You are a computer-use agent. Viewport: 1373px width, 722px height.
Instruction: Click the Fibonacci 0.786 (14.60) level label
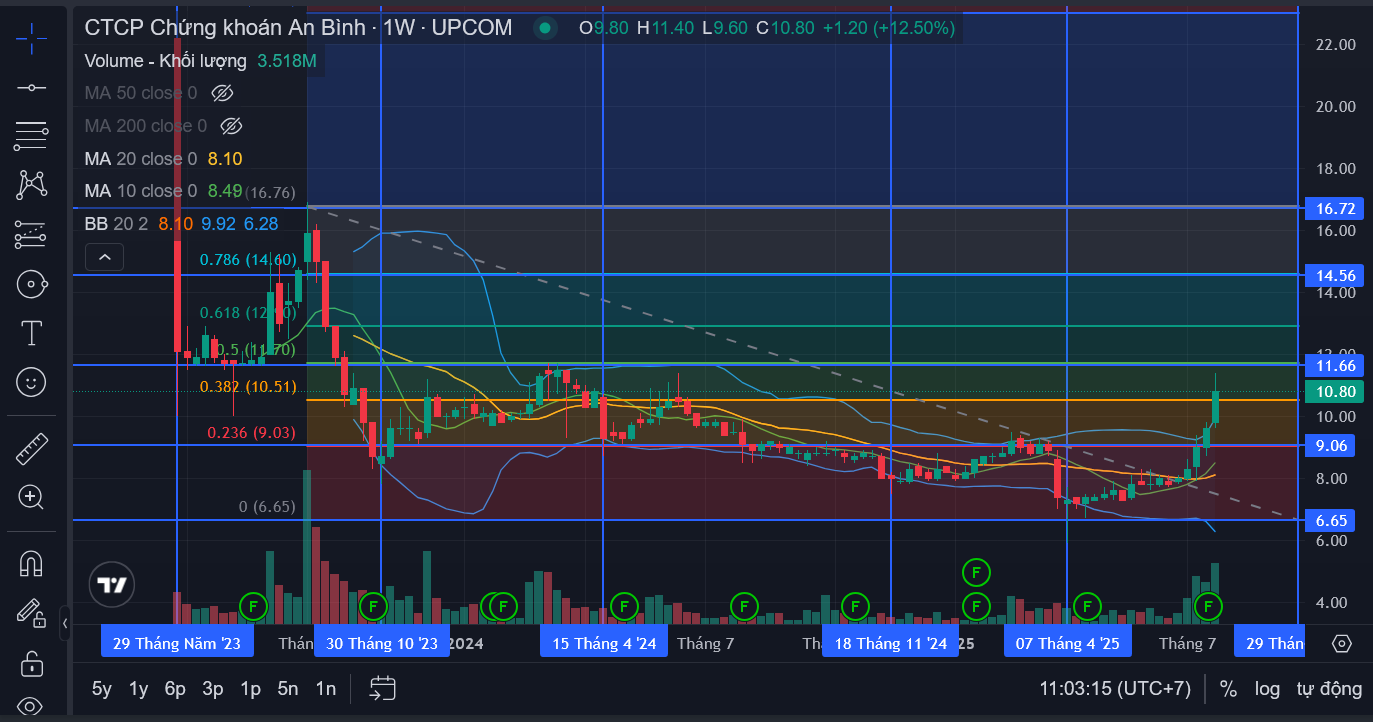(x=248, y=260)
